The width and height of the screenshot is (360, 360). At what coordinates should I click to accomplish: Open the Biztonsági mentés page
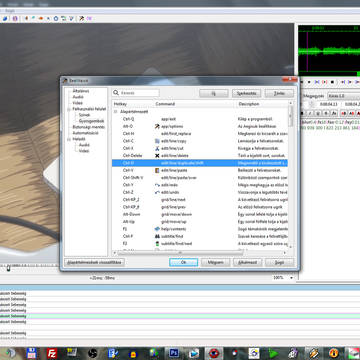(x=89, y=127)
